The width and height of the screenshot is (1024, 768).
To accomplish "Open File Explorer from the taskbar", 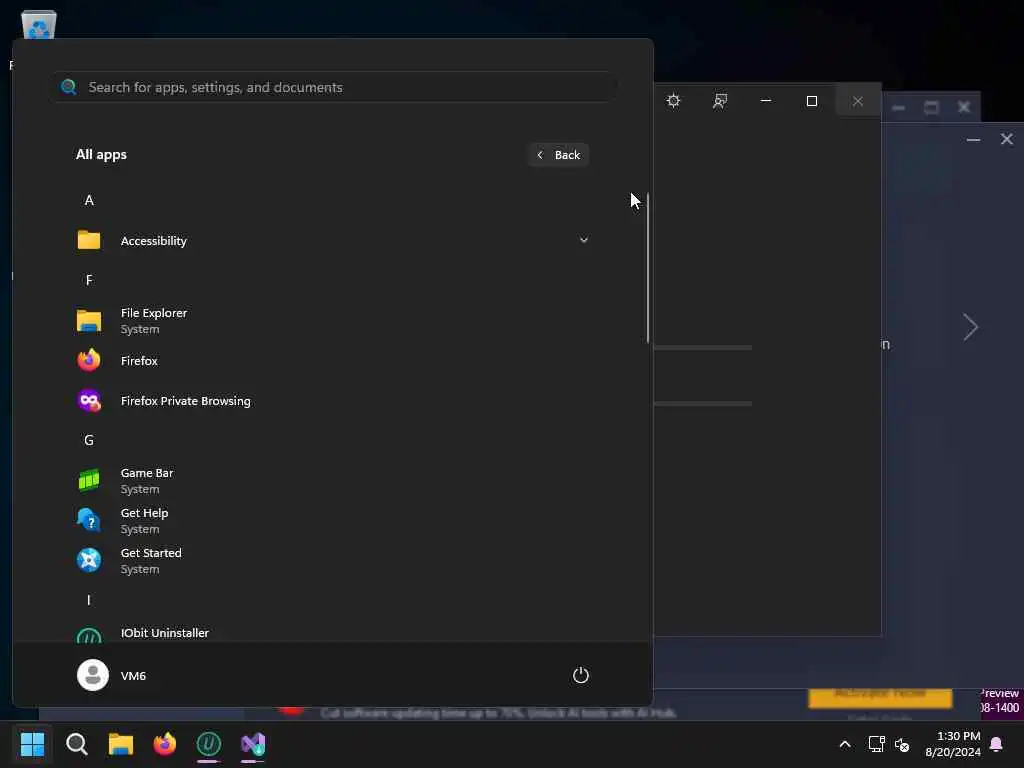I will 121,744.
